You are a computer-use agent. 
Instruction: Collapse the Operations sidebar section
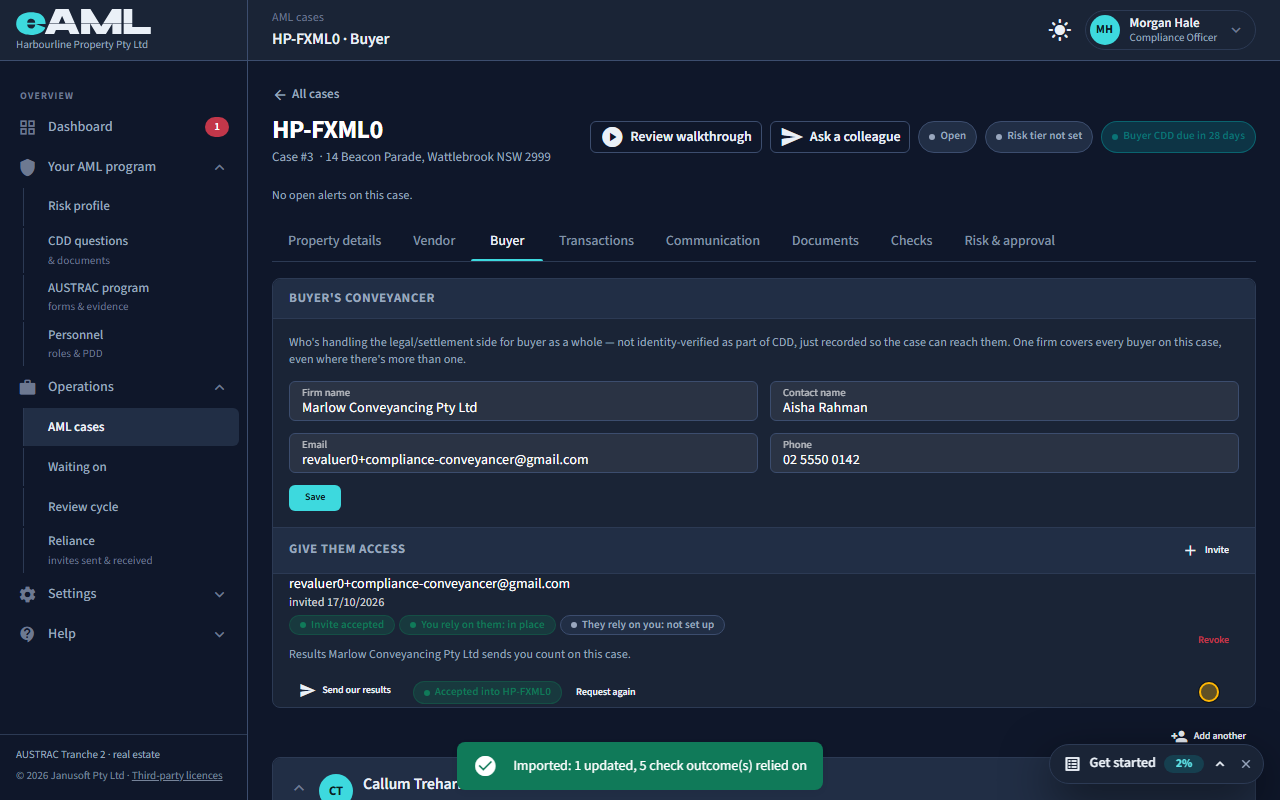click(220, 387)
